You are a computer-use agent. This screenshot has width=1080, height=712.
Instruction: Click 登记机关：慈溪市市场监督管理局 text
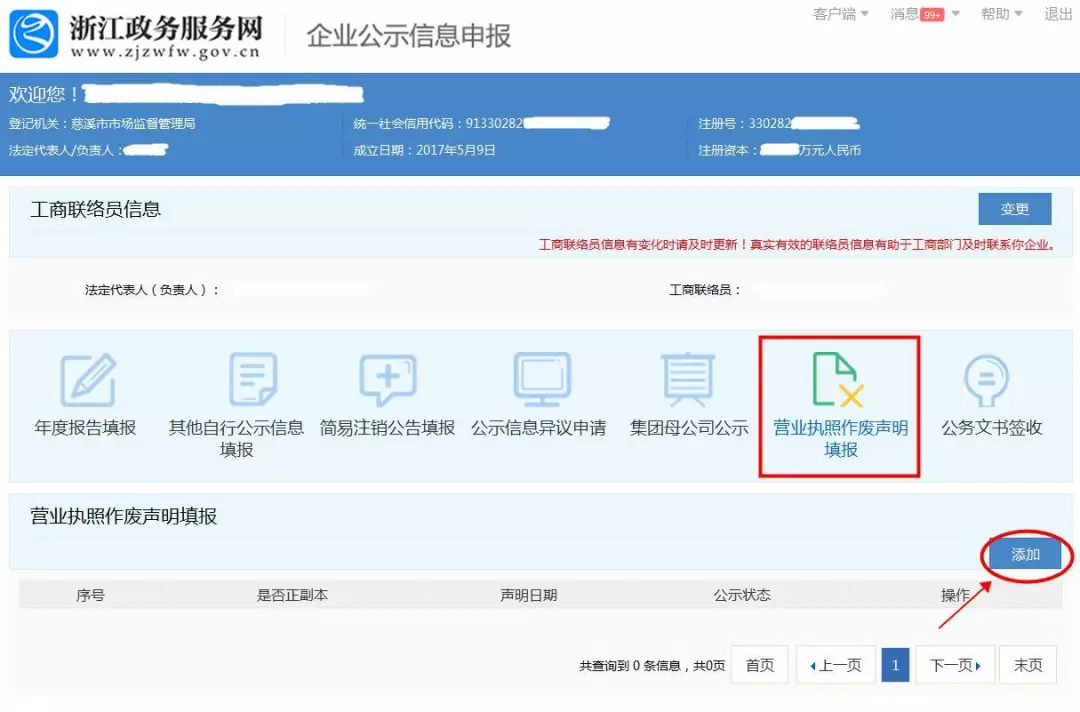point(102,123)
